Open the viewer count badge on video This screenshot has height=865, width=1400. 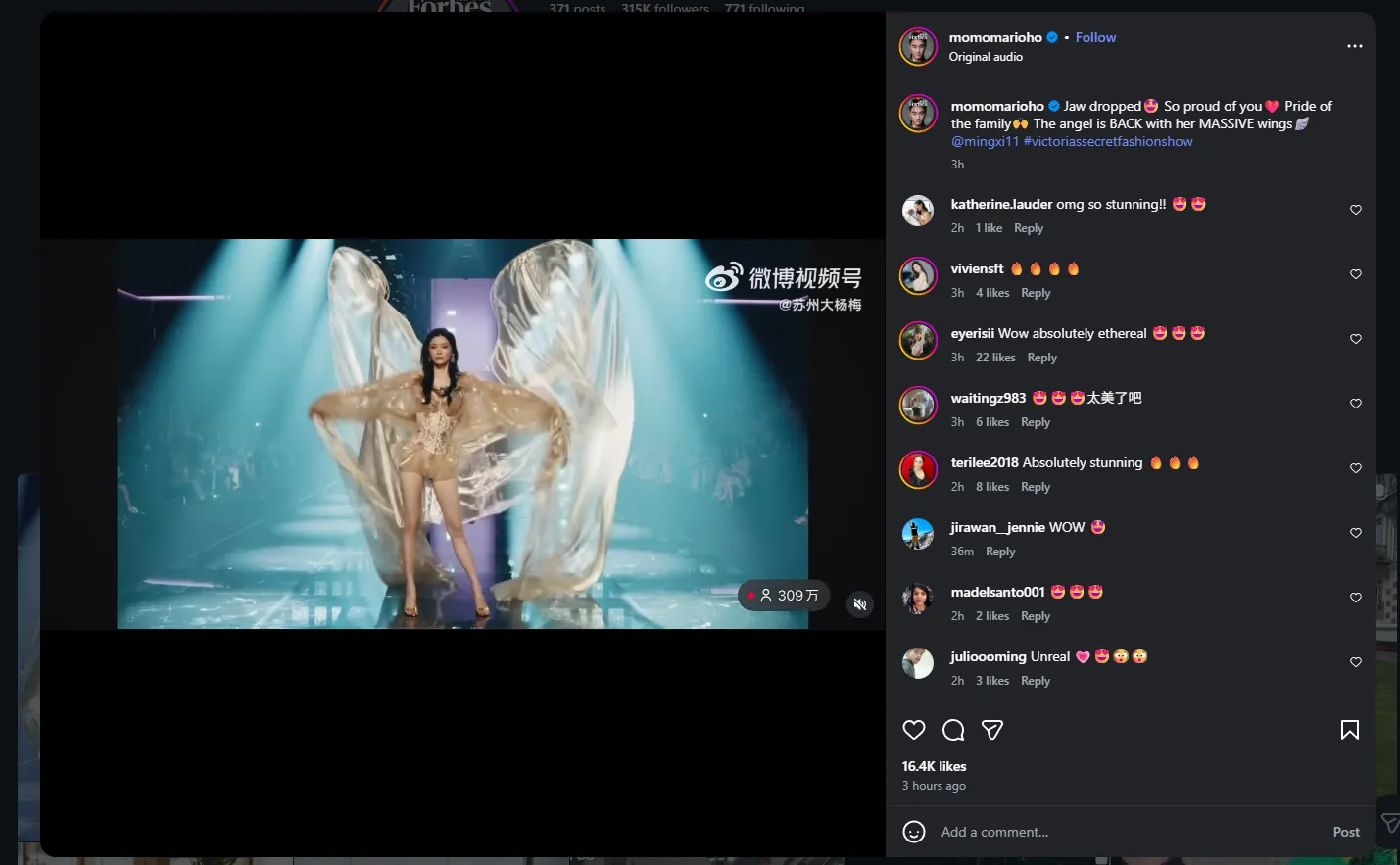point(784,596)
